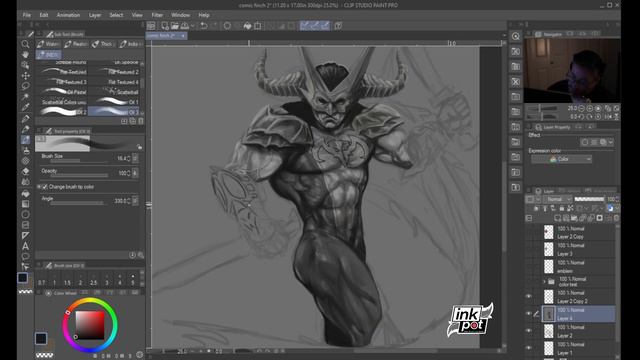Select the Lasso selection tool

click(25, 86)
